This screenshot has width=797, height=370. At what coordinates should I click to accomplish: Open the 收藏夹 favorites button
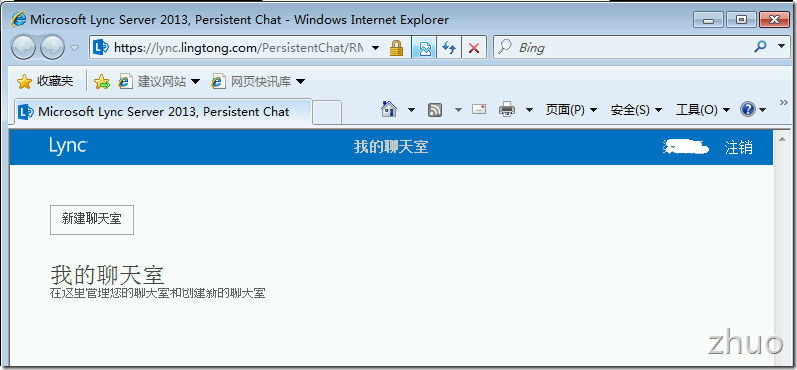45,81
